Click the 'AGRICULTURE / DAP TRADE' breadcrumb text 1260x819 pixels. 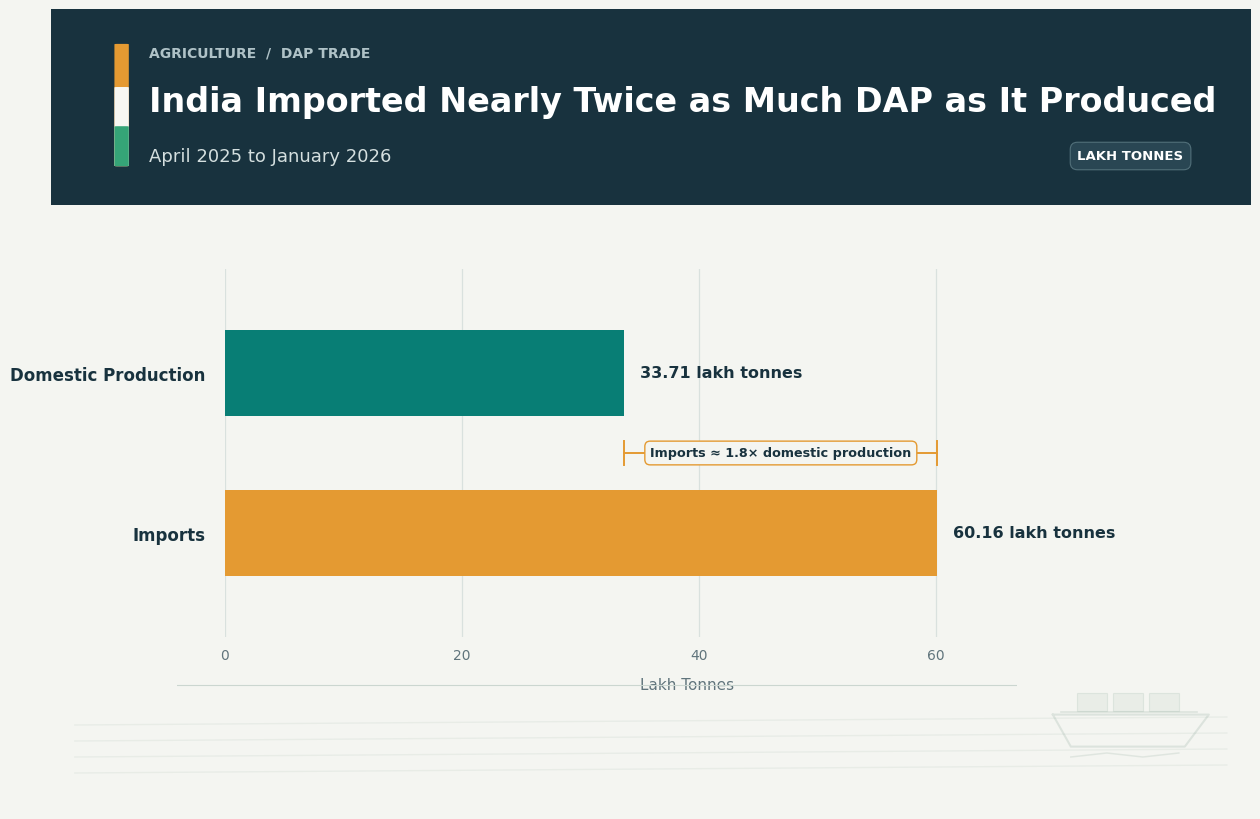point(259,54)
